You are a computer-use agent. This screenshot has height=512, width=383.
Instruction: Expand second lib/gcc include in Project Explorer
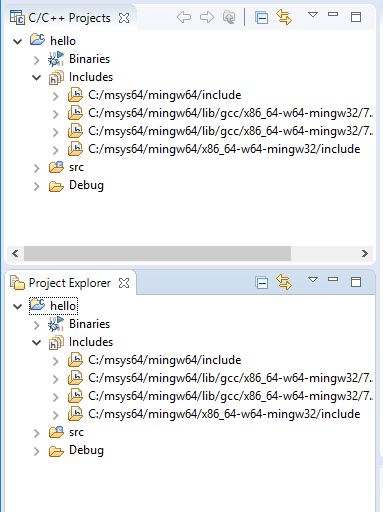pos(56,397)
